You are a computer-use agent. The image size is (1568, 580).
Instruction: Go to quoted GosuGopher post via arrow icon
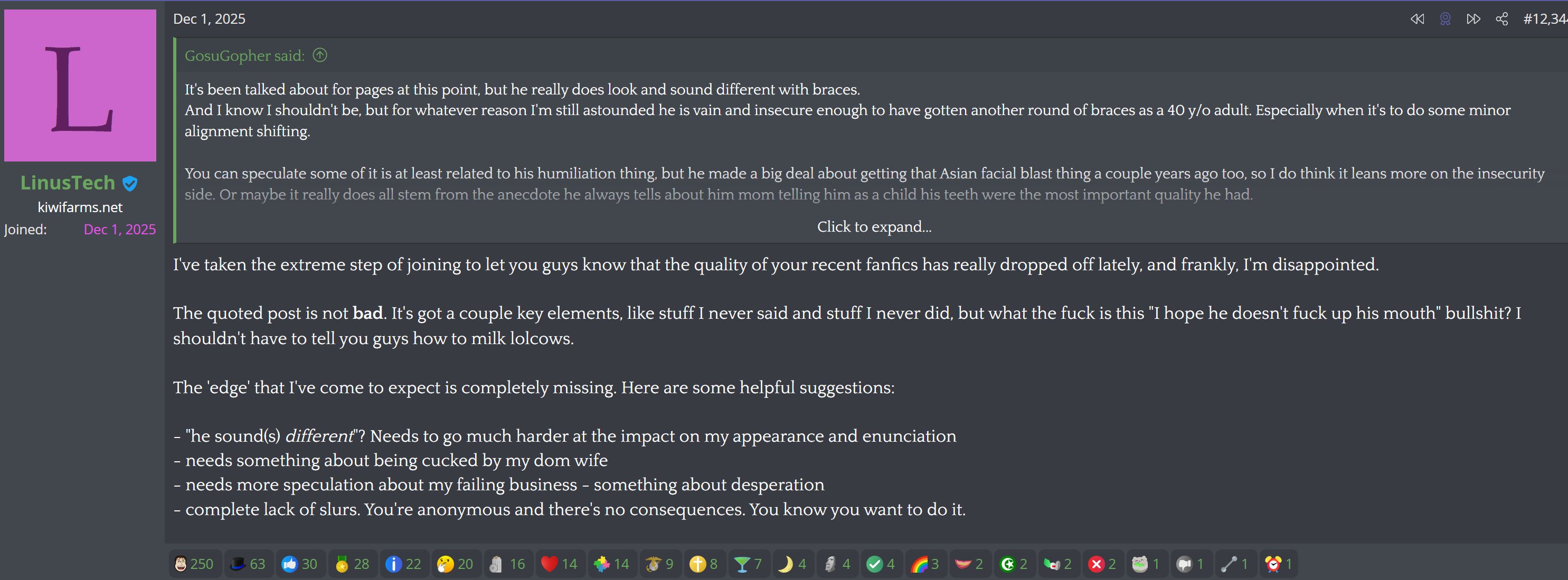pyautogui.click(x=319, y=55)
